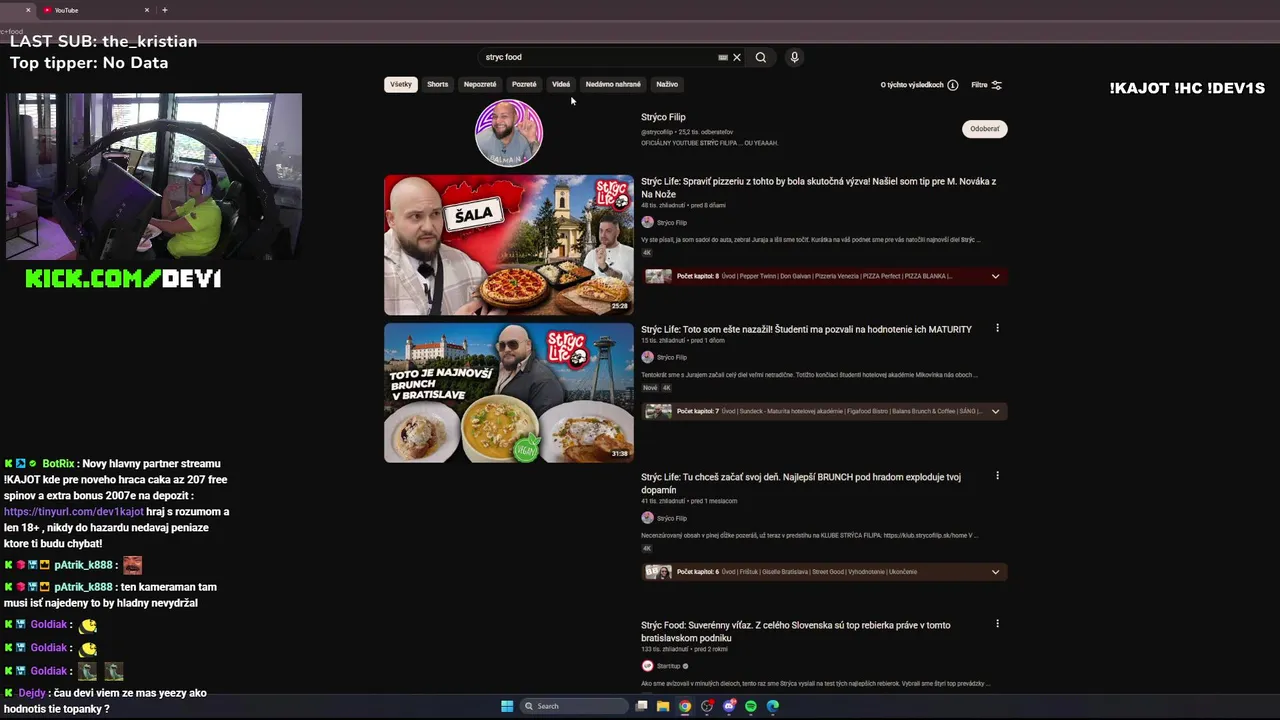Click Strýco Filip avatar under MATURITY video
Screen dimensions: 1280x720
(x=647, y=357)
